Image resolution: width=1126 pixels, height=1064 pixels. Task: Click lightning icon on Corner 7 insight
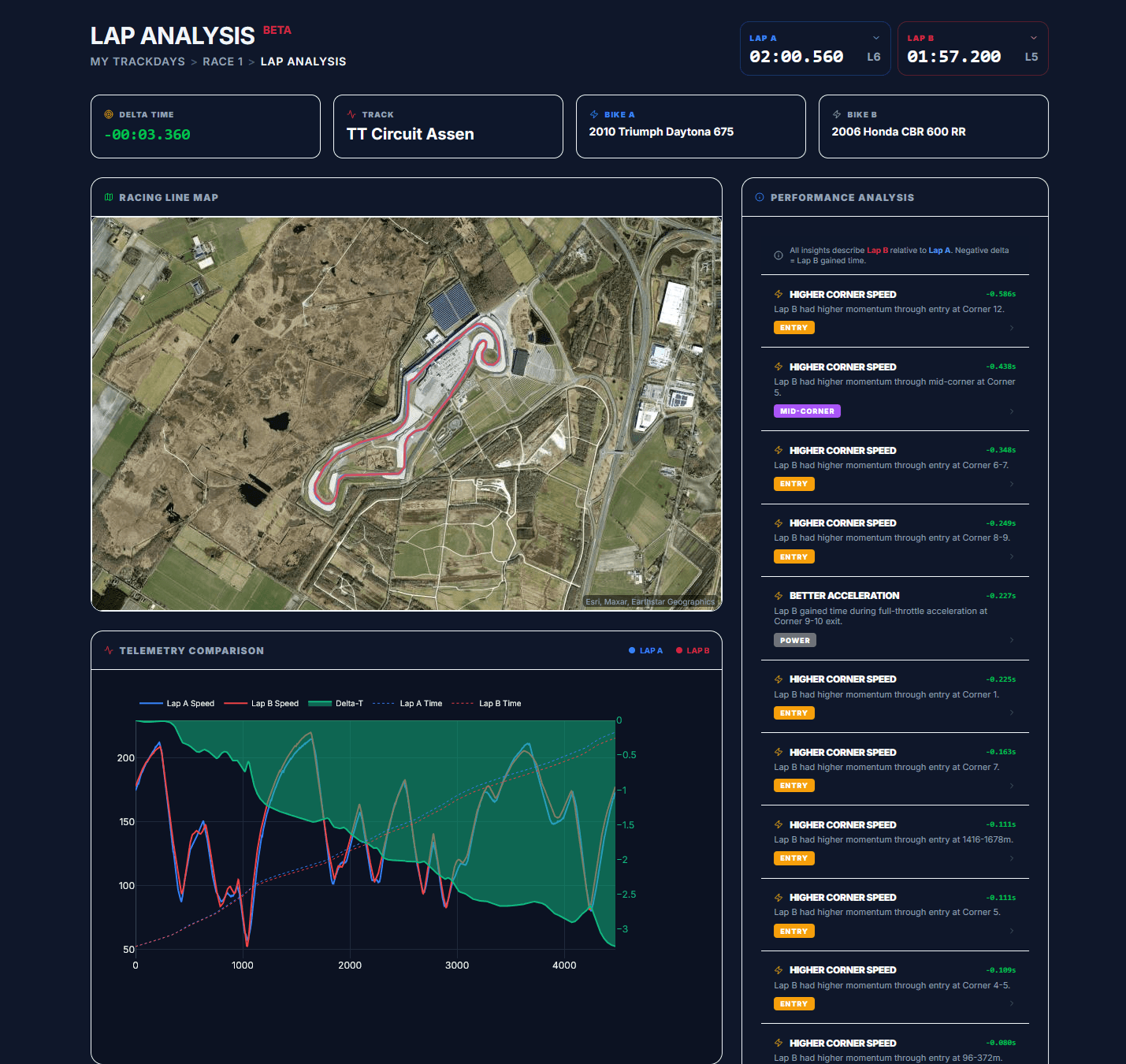[x=779, y=752]
